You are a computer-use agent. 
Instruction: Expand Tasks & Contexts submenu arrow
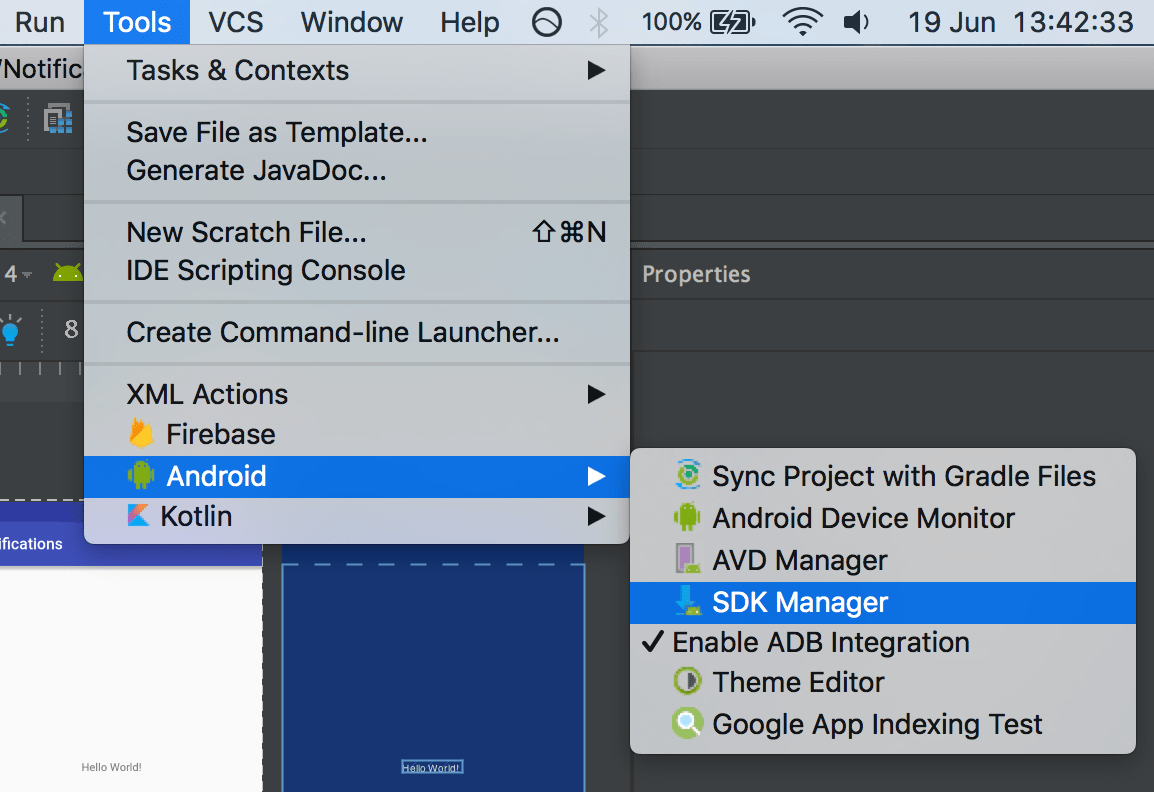coord(596,71)
